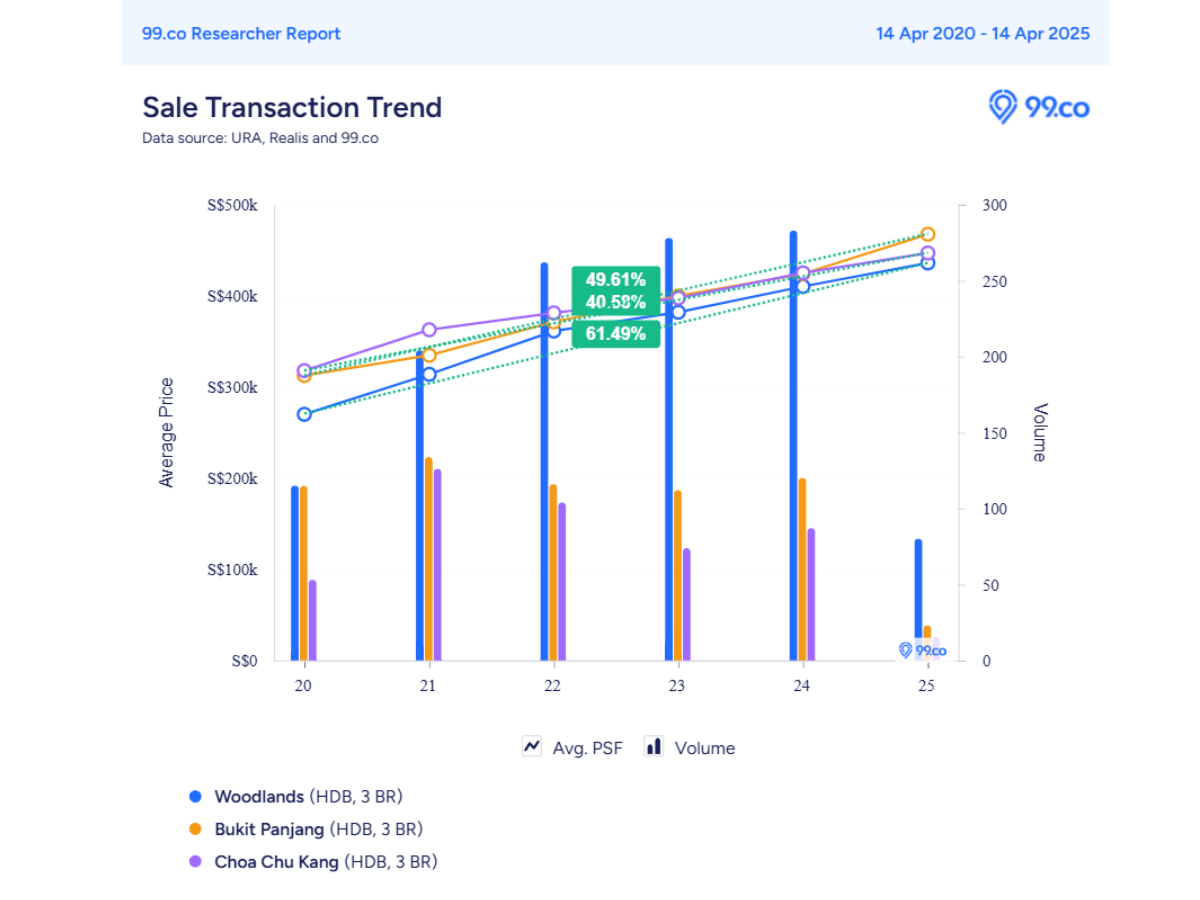Click the Sale Transaction Trend title
This screenshot has height=900, width=1200.
coord(292,107)
